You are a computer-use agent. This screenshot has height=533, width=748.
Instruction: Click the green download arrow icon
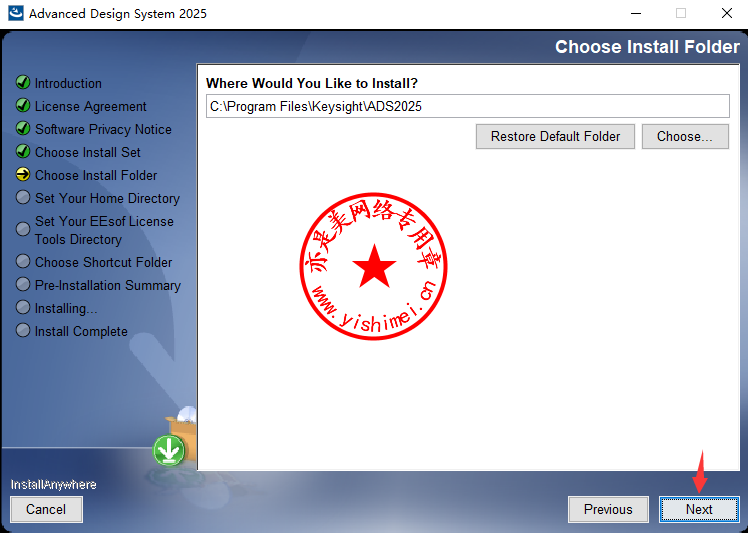tap(169, 451)
